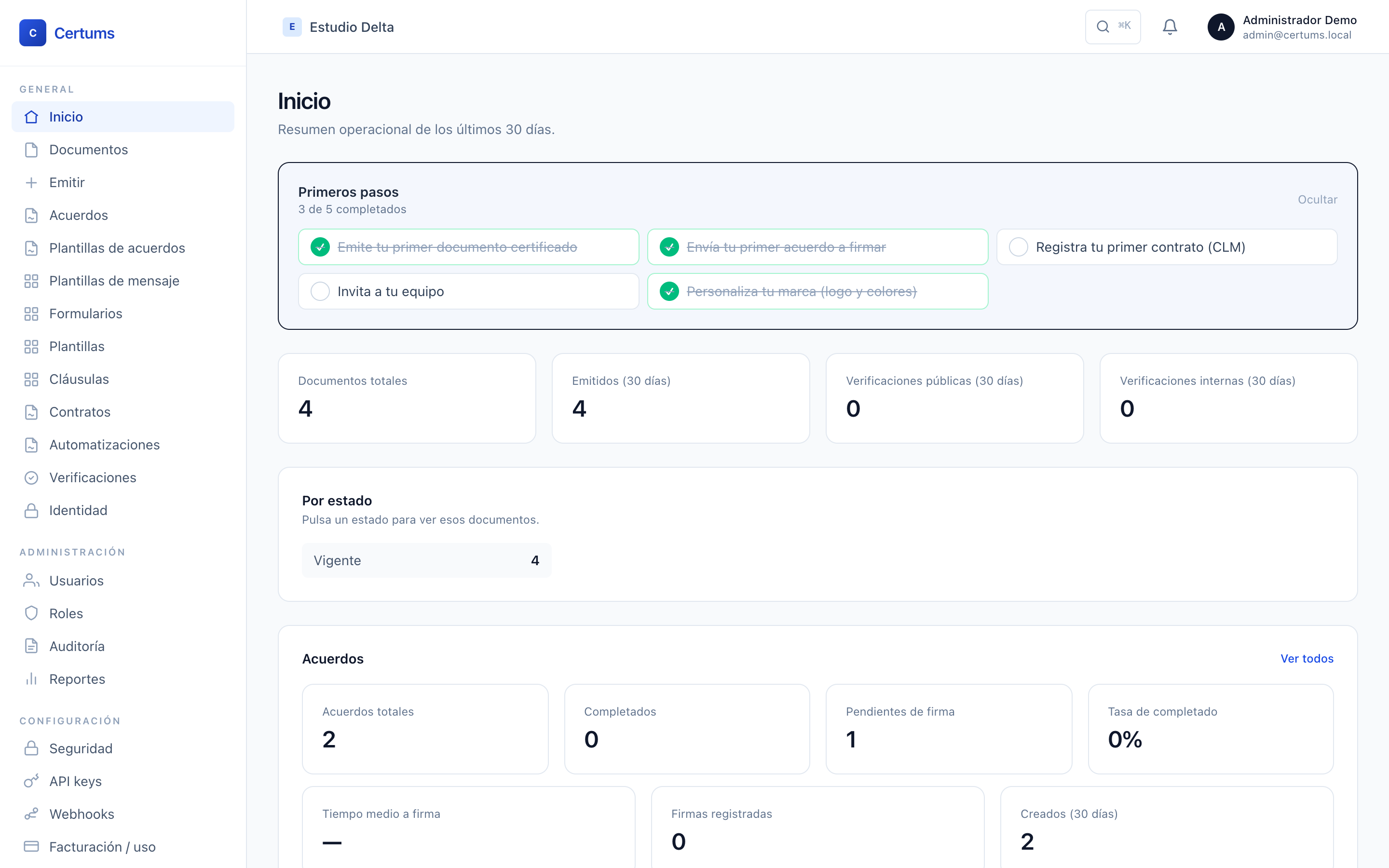The width and height of the screenshot is (1389, 868).
Task: Click the Contratos document icon
Action: [x=31, y=412]
